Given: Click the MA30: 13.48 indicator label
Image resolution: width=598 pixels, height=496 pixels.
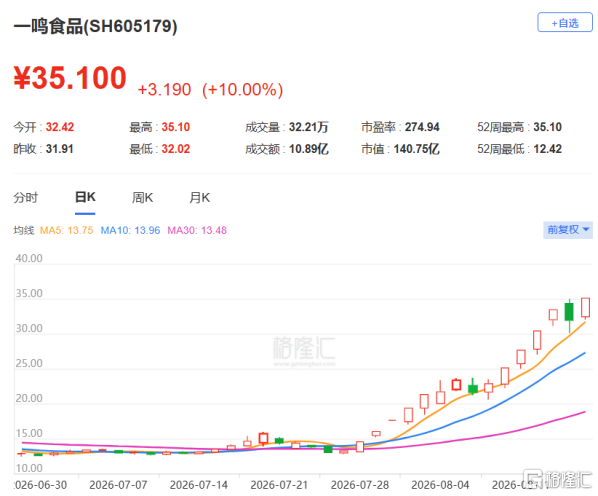Looking at the screenshot, I should (197, 230).
